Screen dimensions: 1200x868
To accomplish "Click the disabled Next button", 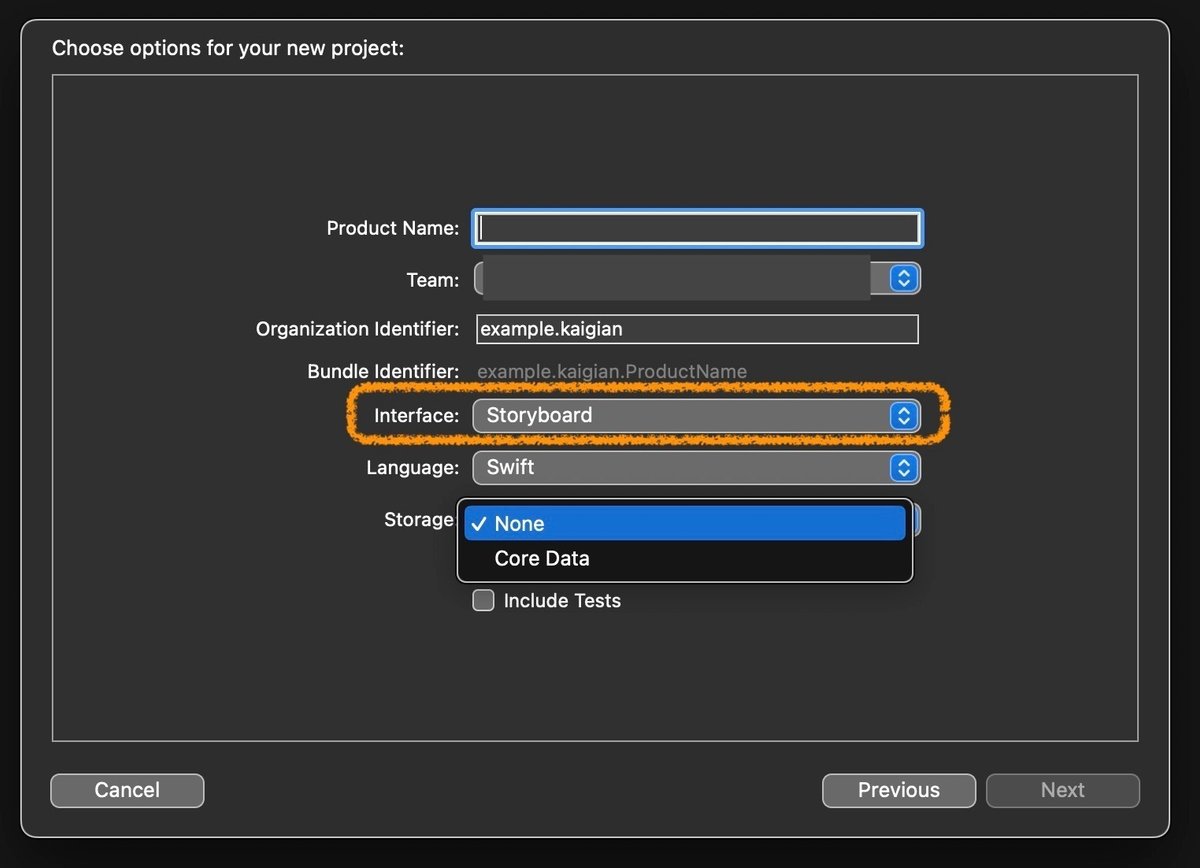I will click(x=1063, y=790).
